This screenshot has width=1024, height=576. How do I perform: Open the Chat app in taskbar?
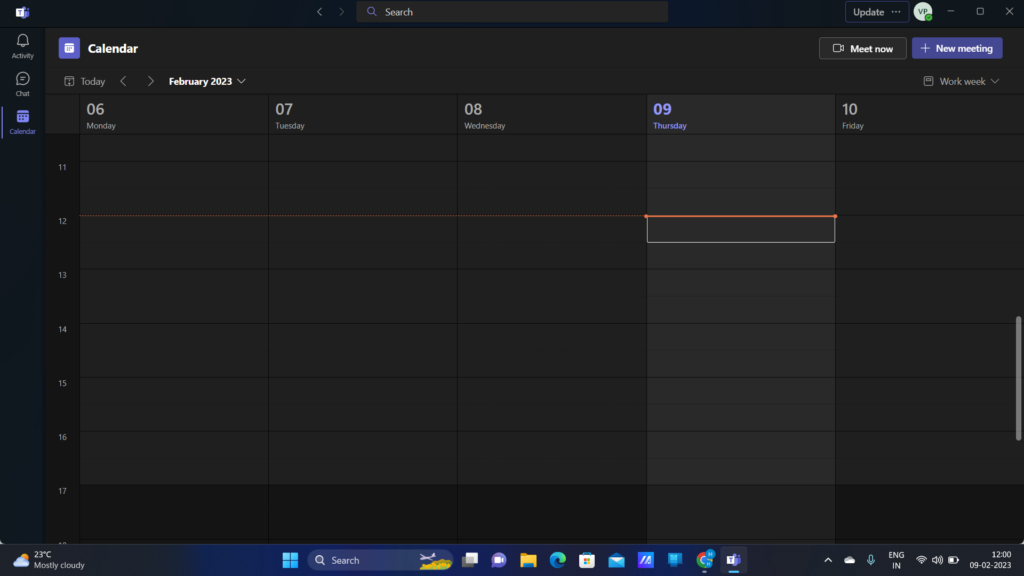click(499, 560)
